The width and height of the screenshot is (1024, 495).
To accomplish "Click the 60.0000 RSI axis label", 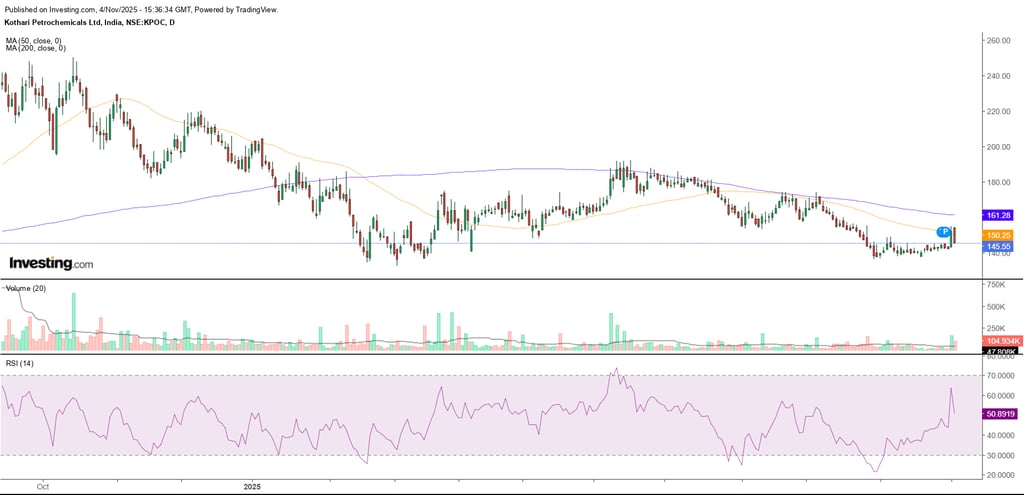I will tap(1002, 396).
